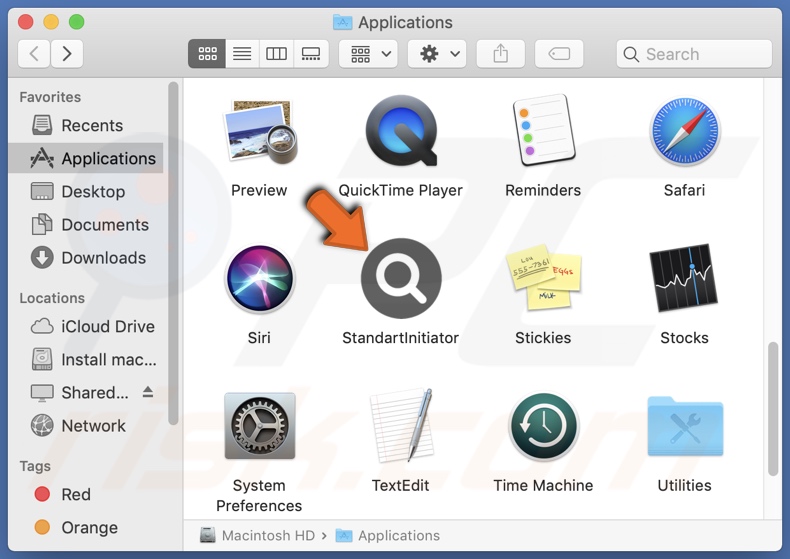
Task: Open Documents in the sidebar
Action: point(86,225)
